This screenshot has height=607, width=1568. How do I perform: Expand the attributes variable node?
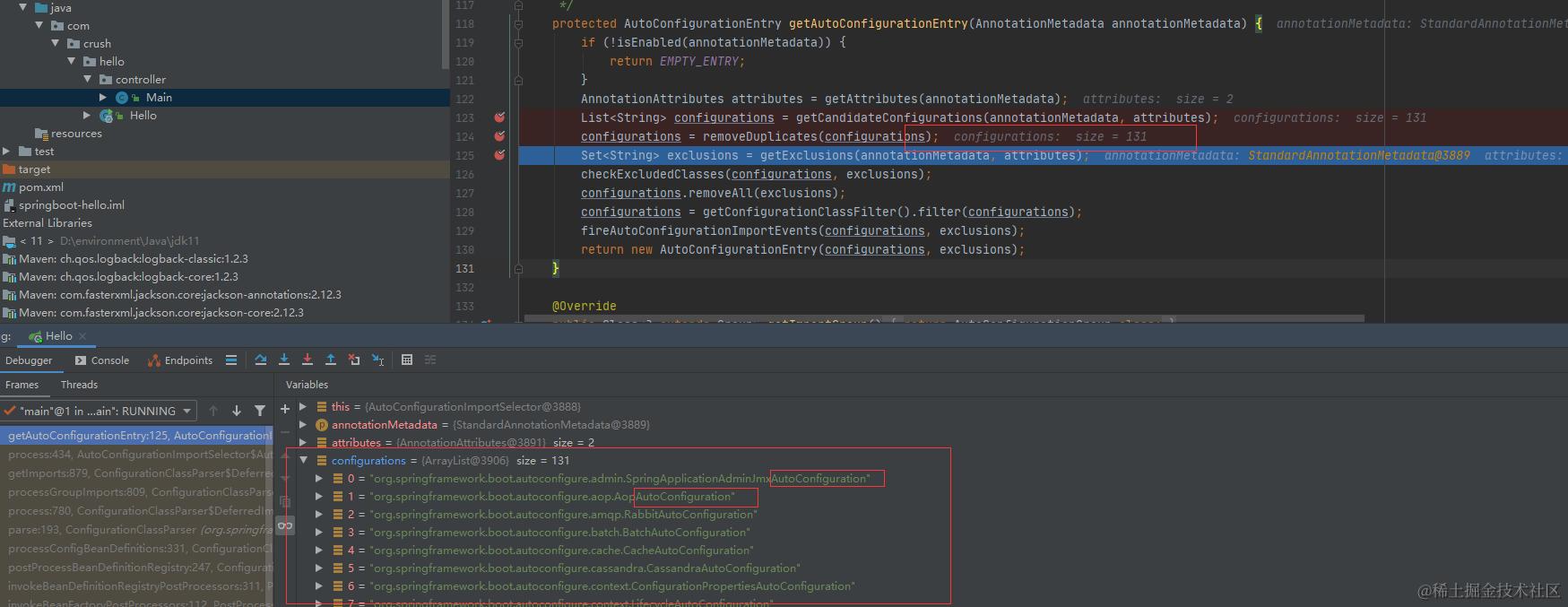303,443
